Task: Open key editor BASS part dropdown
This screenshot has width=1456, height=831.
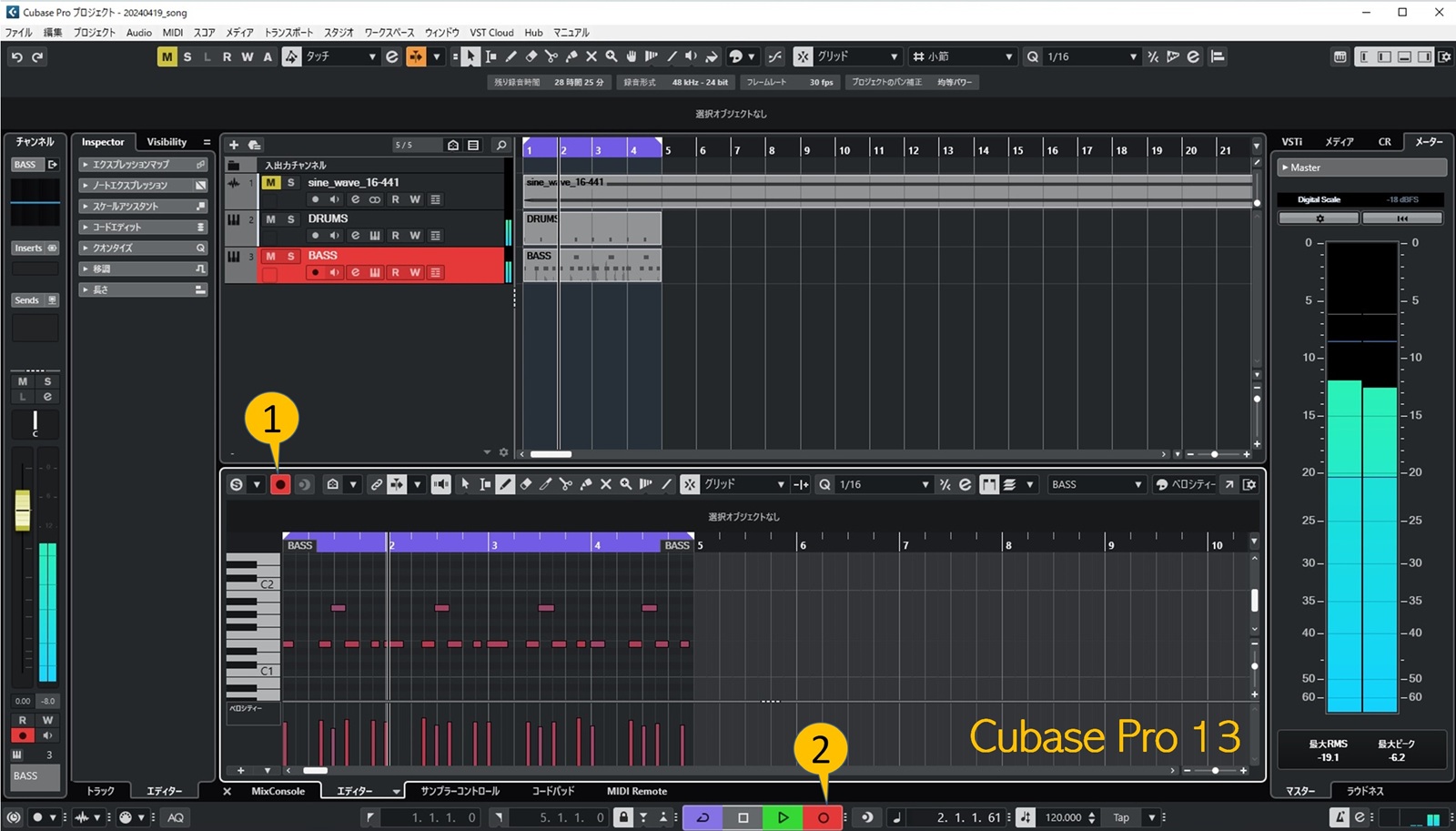Action: [x=1096, y=485]
